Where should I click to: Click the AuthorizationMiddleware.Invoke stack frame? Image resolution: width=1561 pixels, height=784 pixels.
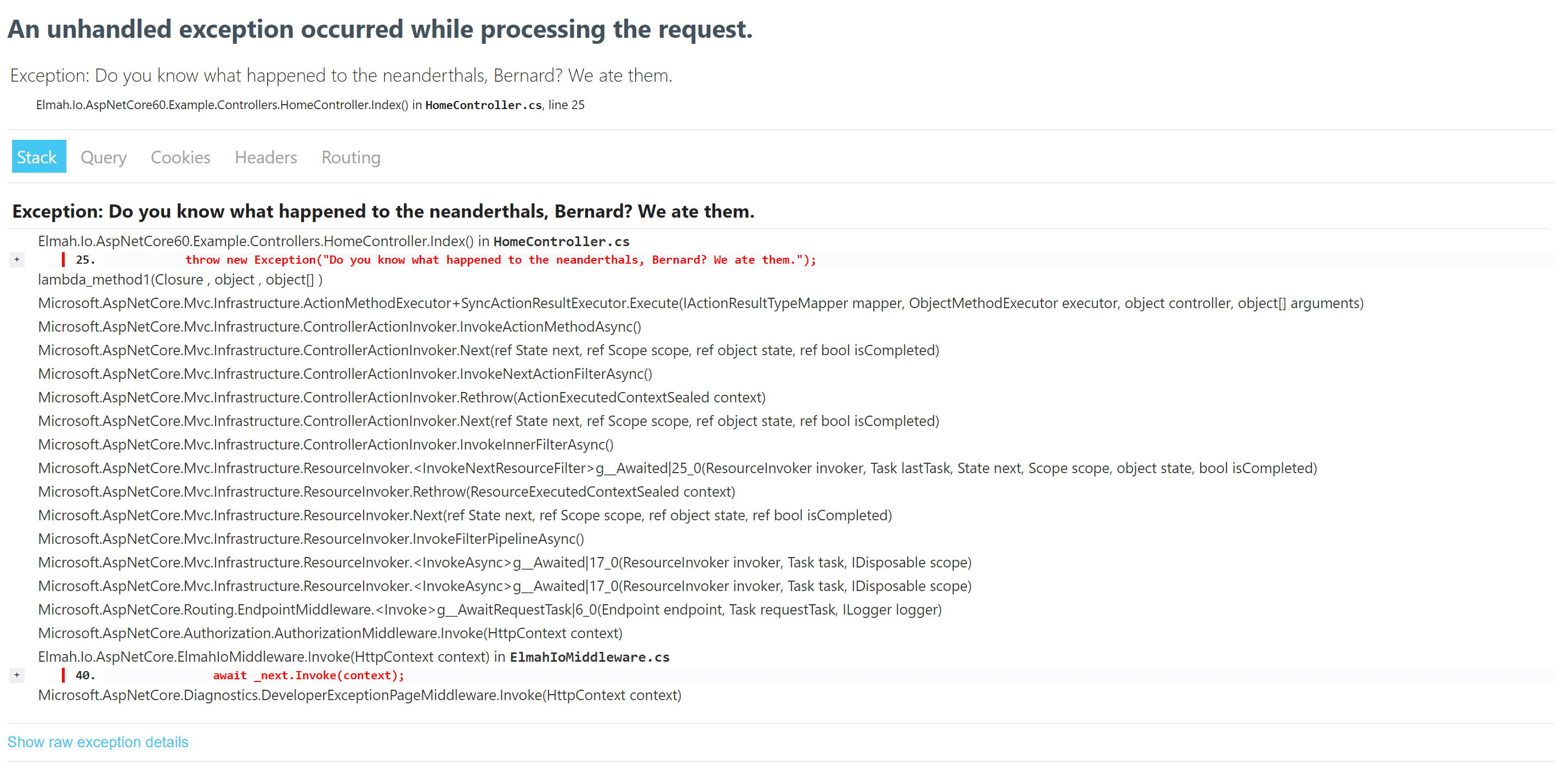pyautogui.click(x=330, y=633)
